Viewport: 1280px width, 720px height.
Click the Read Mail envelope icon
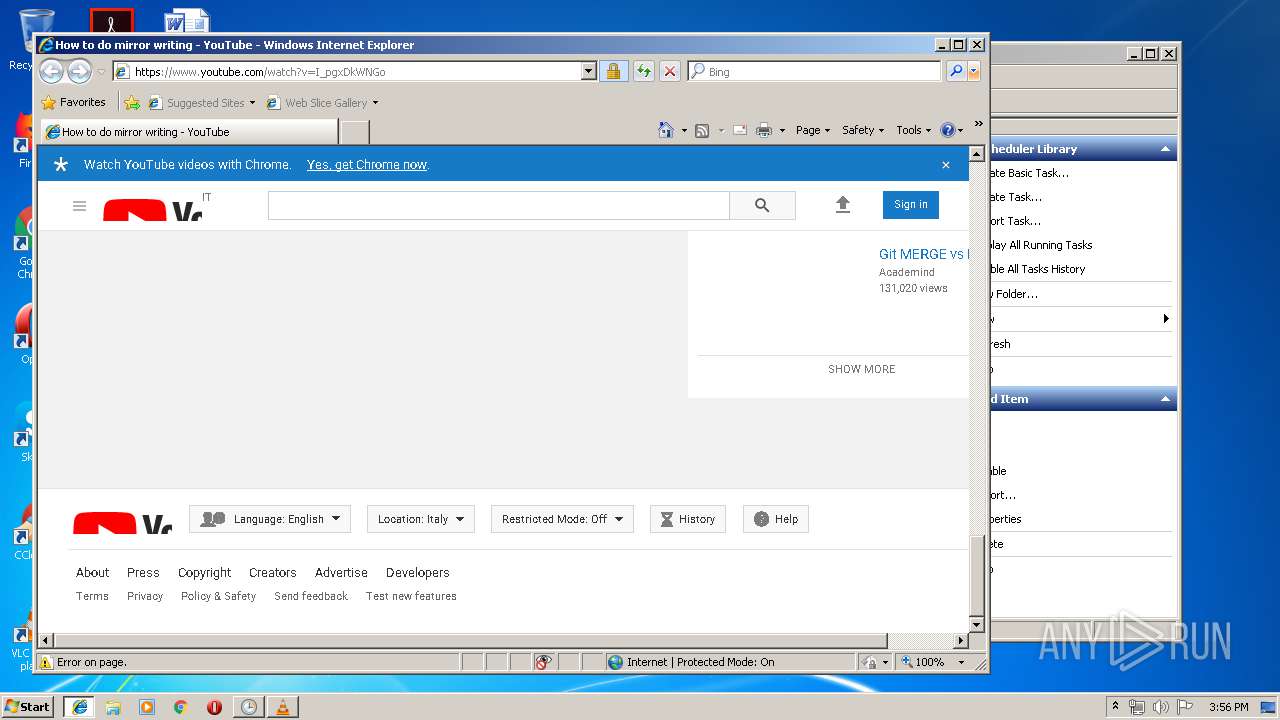click(740, 130)
